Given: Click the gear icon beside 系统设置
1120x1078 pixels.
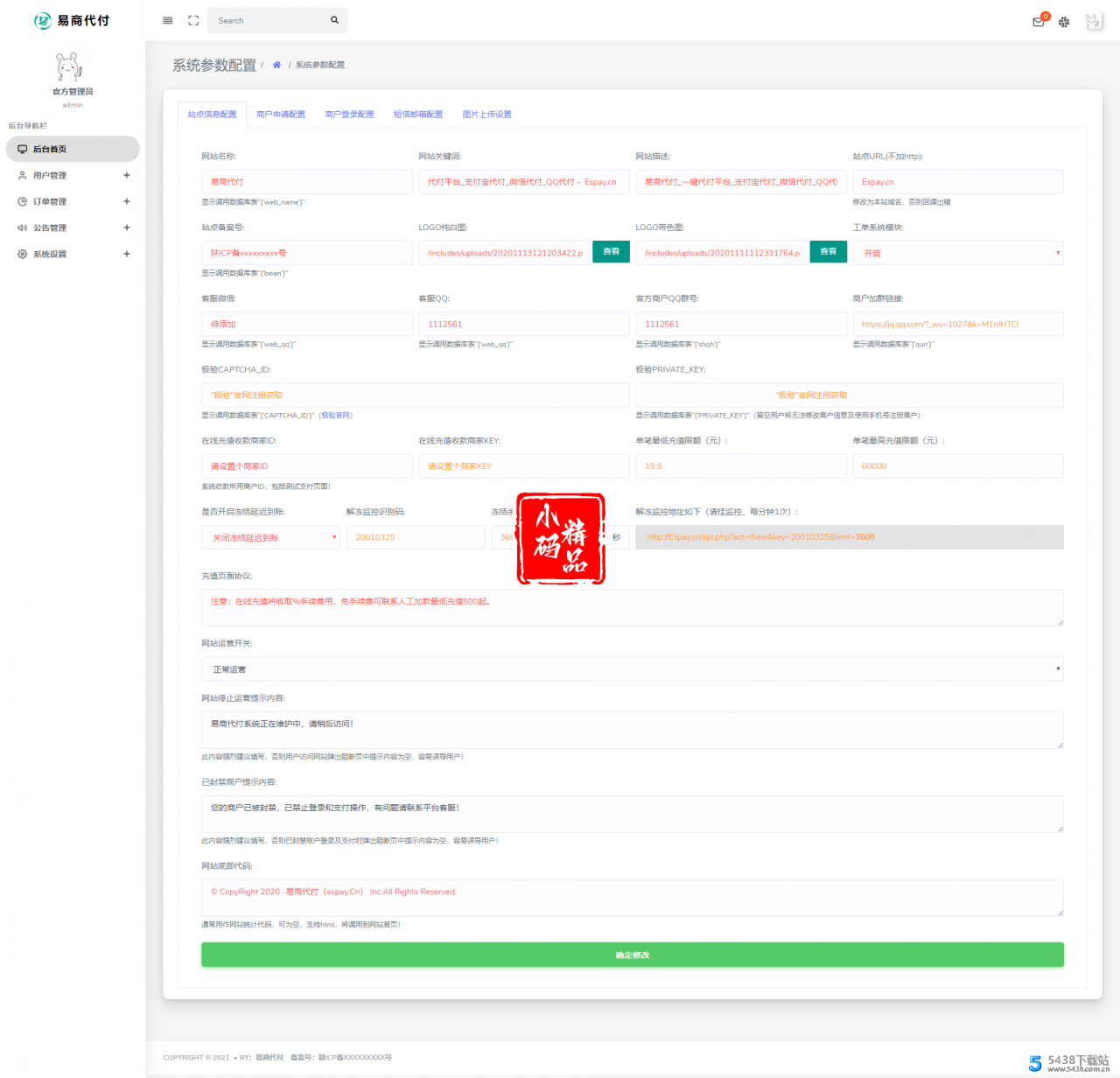Looking at the screenshot, I should pos(23,255).
